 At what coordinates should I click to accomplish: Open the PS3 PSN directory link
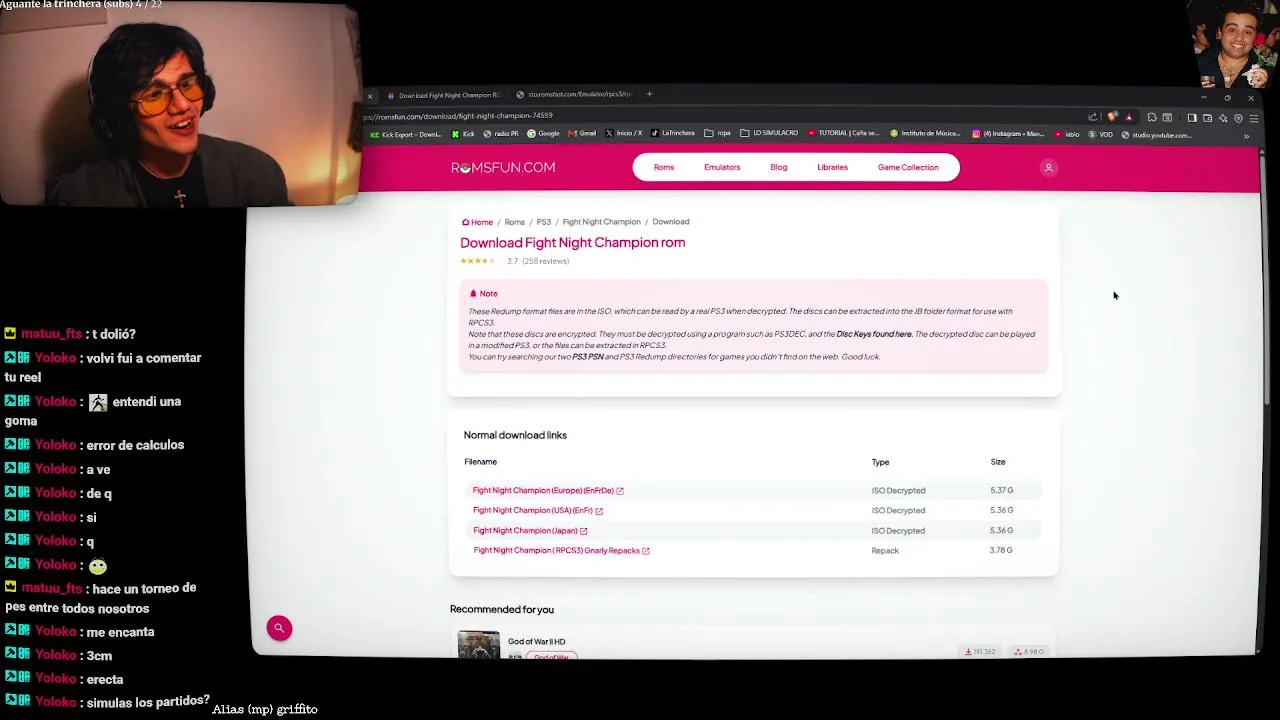pyautogui.click(x=588, y=357)
